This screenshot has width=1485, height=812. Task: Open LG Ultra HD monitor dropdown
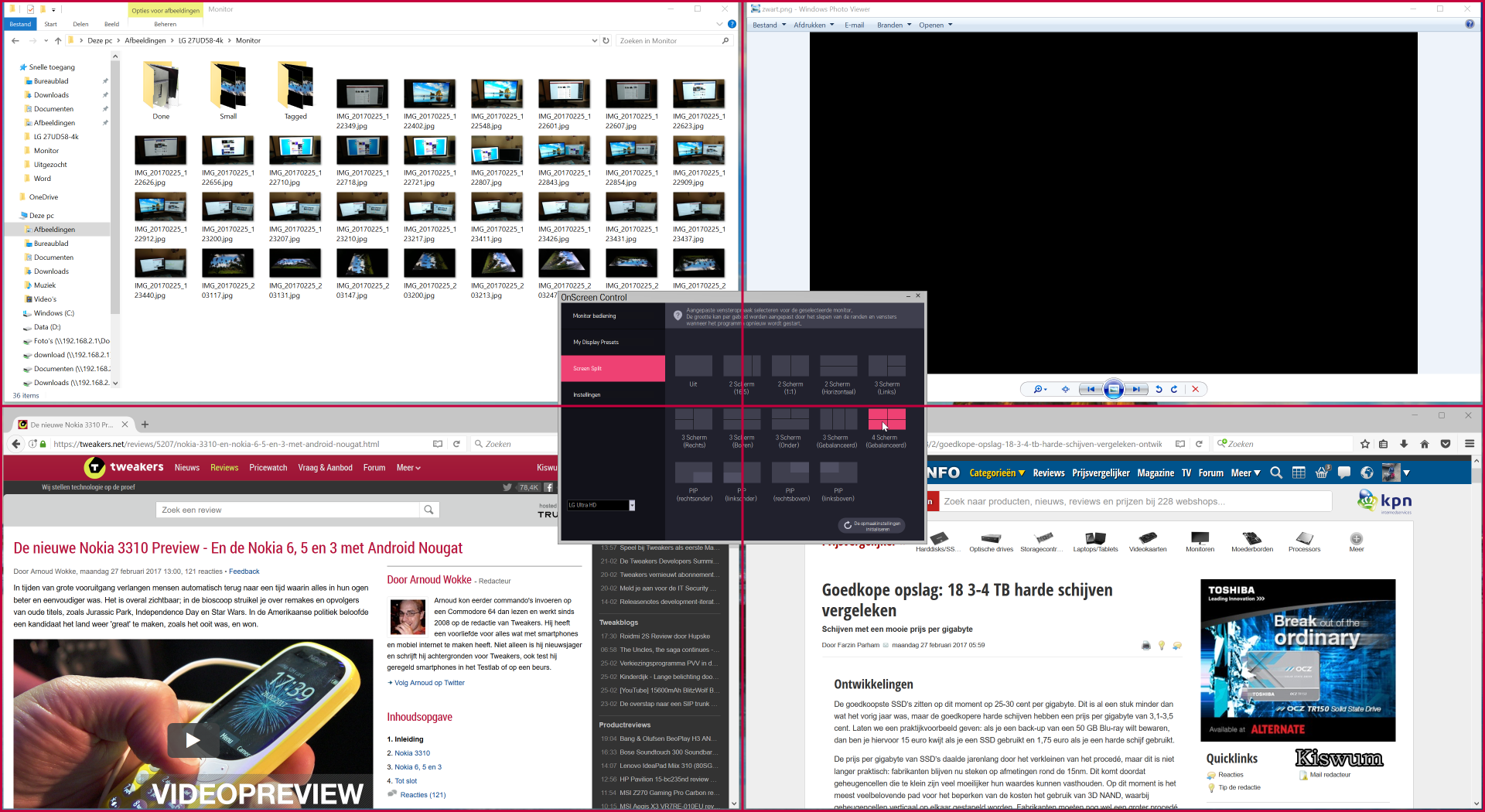[x=632, y=505]
